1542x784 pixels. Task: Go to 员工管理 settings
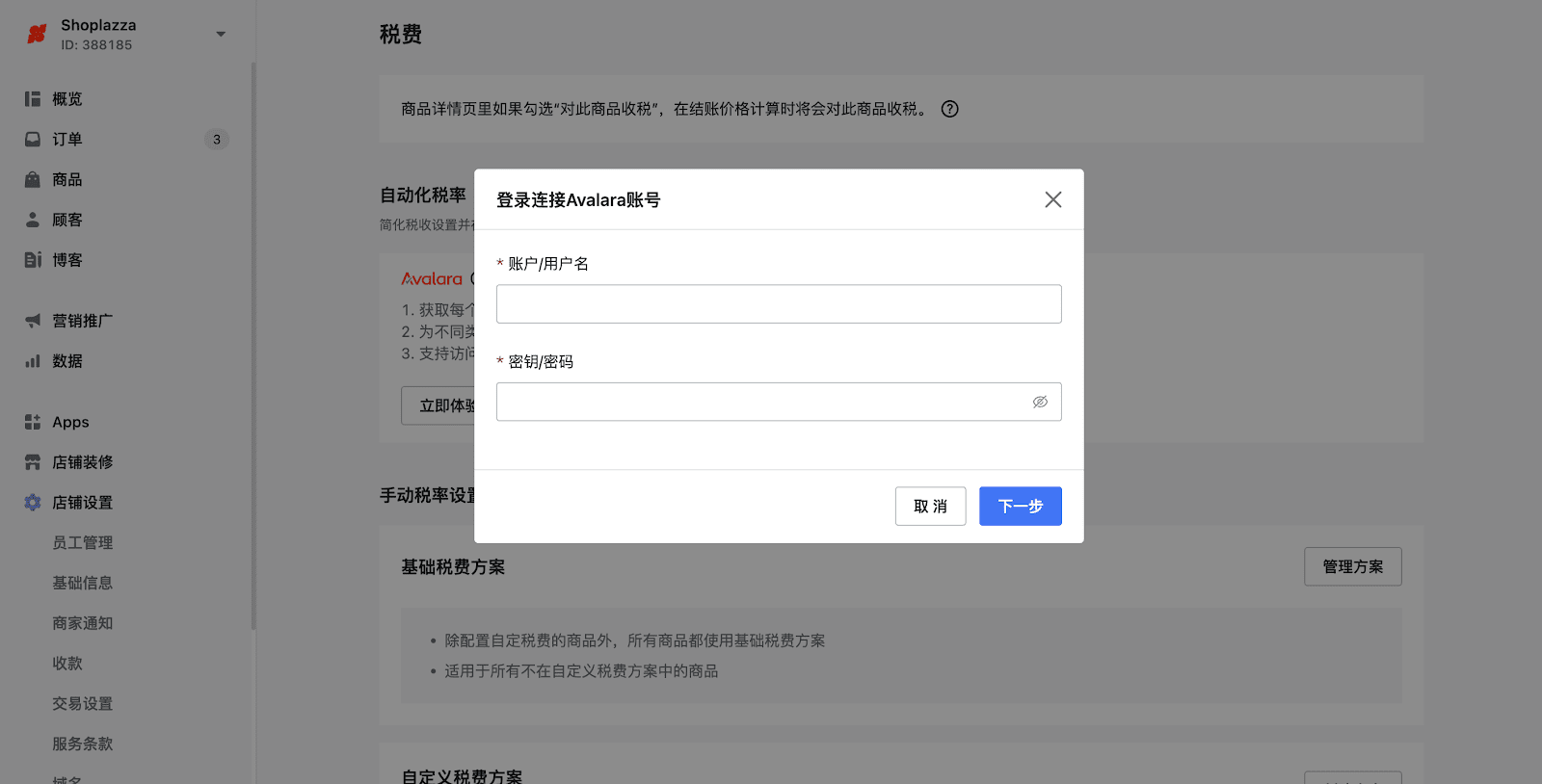click(x=83, y=543)
